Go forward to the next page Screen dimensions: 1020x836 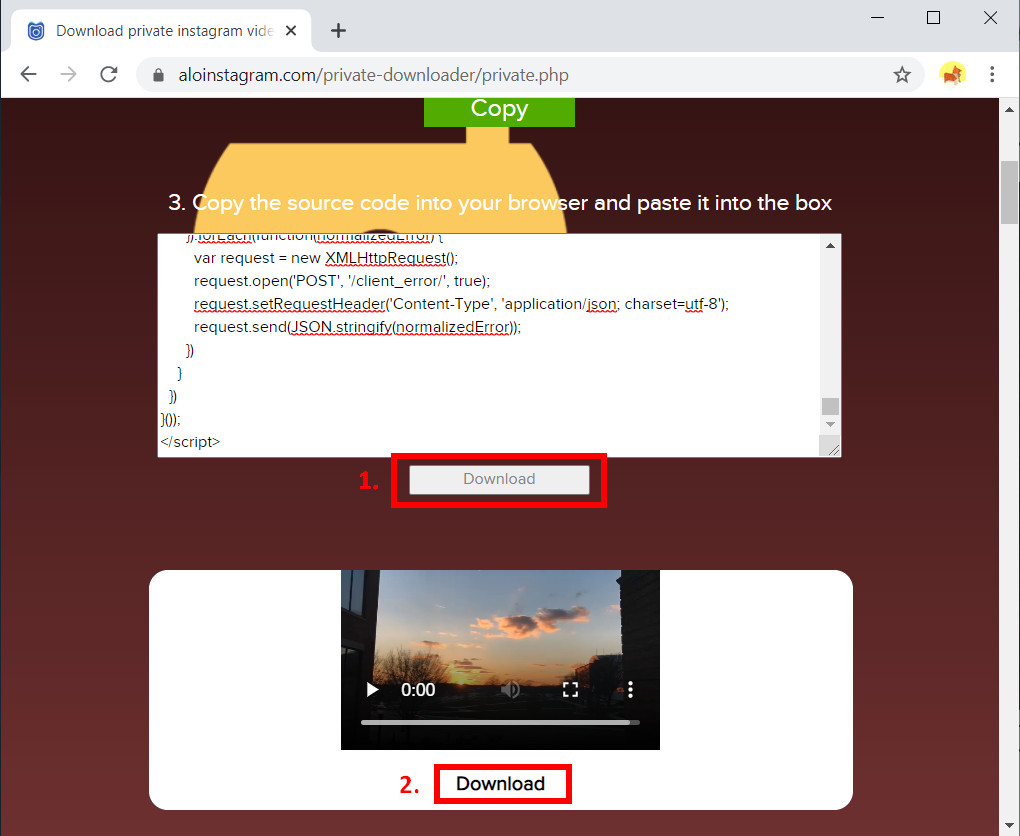pyautogui.click(x=68, y=75)
